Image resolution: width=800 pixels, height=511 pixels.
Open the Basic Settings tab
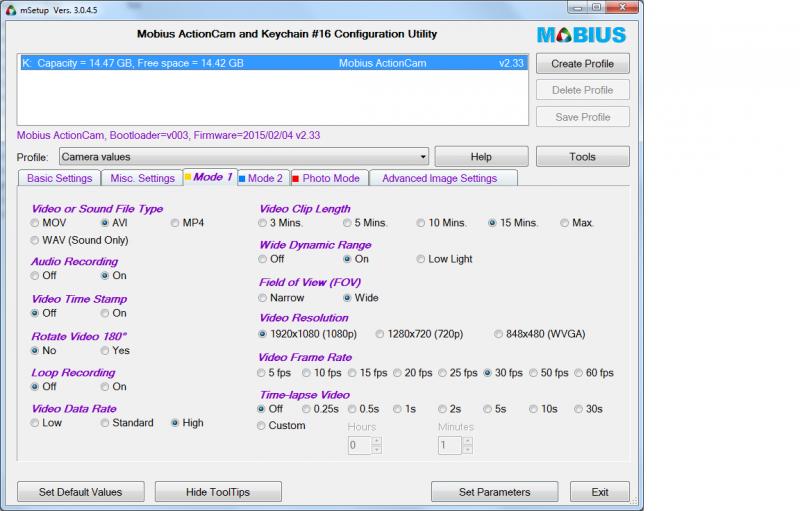pyautogui.click(x=60, y=178)
